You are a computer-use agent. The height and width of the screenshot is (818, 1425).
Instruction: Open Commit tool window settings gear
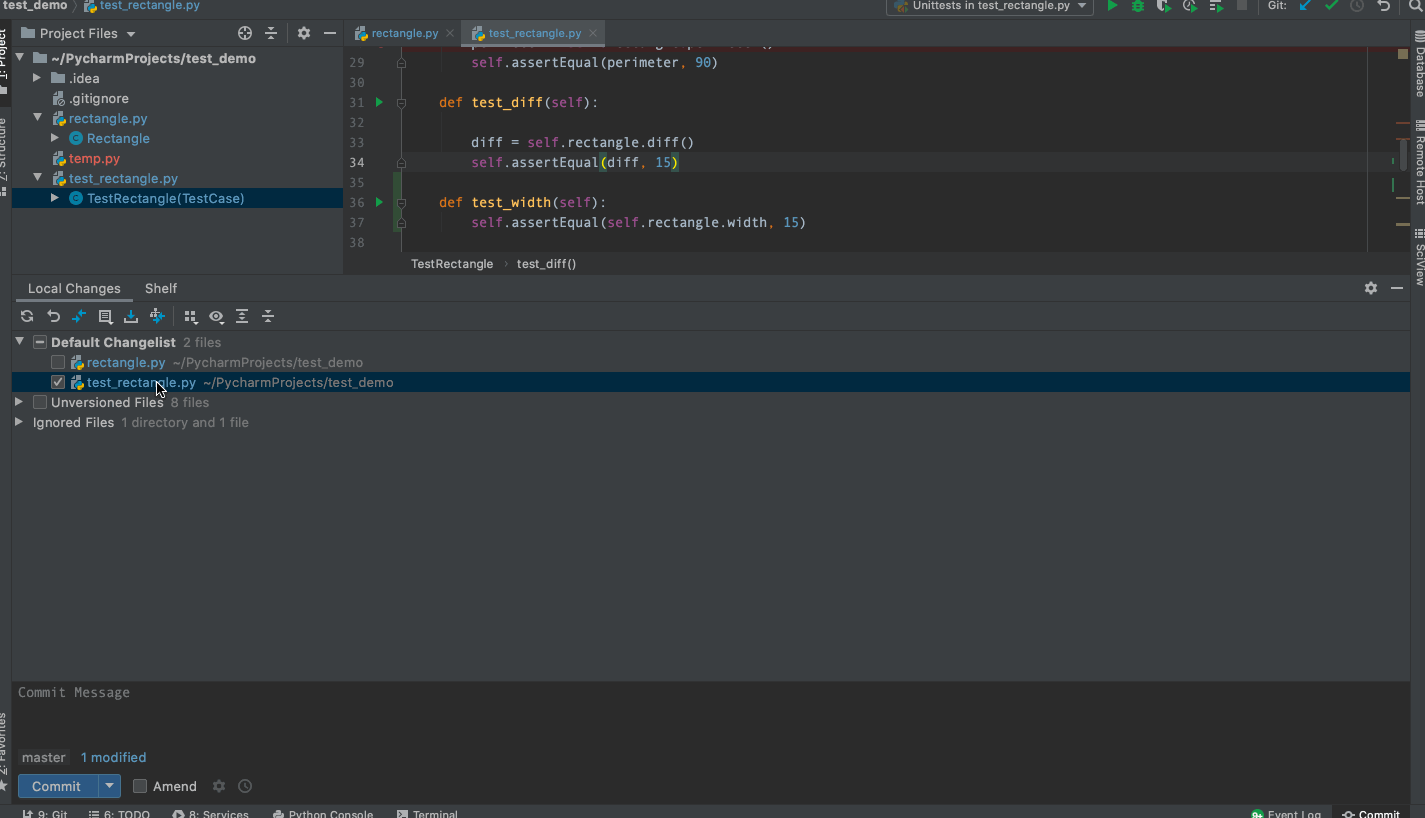click(x=1371, y=288)
